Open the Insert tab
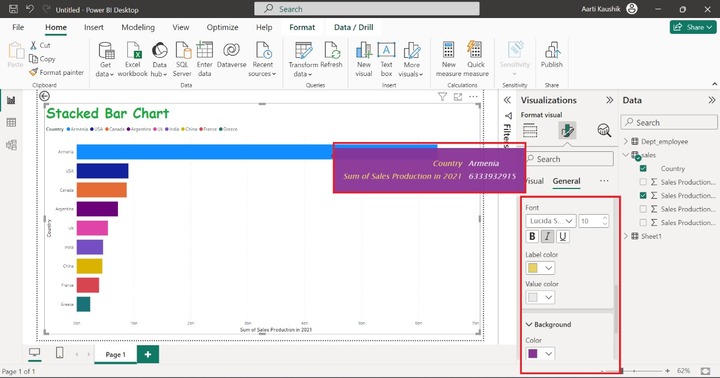This screenshot has width=720, height=378. pyautogui.click(x=94, y=27)
